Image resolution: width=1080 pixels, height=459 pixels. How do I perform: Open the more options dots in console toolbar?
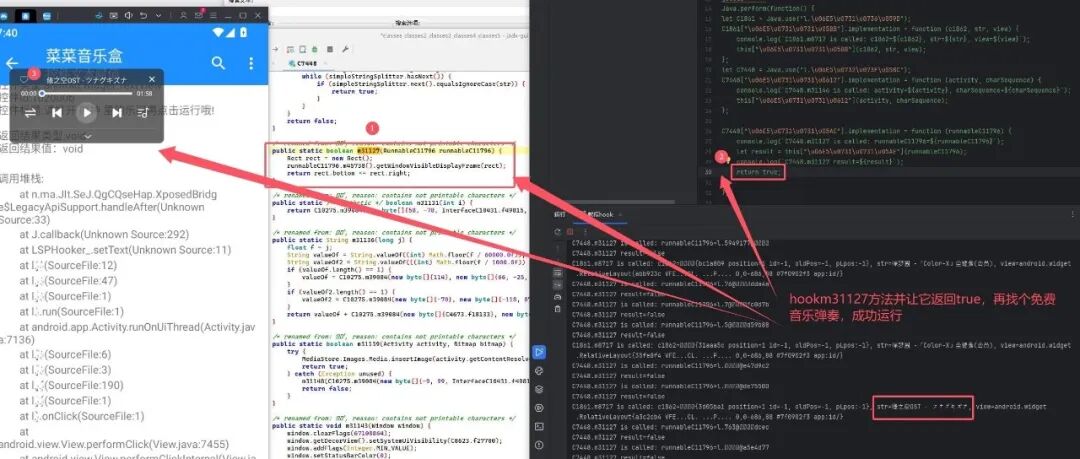(x=583, y=232)
